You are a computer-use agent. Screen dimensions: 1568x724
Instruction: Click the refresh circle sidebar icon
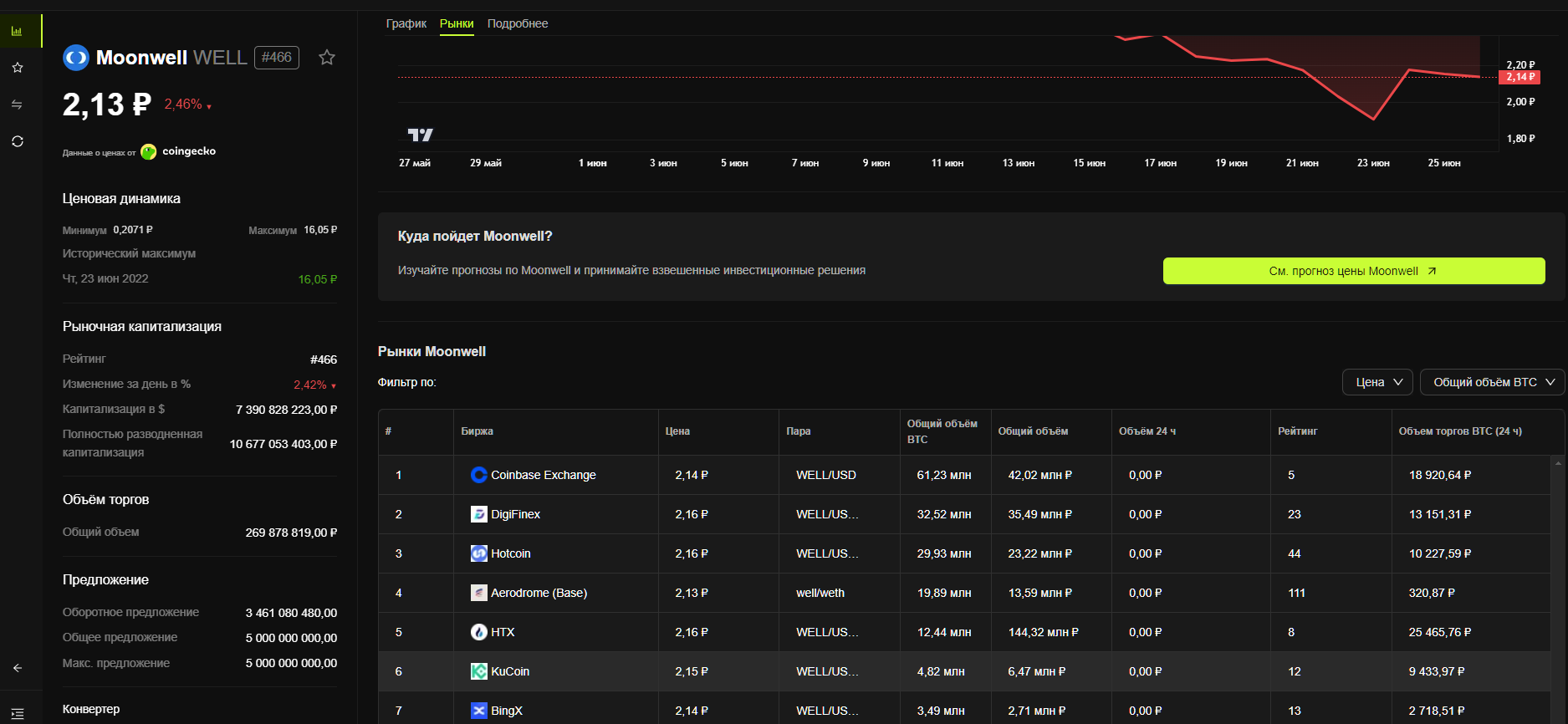pos(17,141)
